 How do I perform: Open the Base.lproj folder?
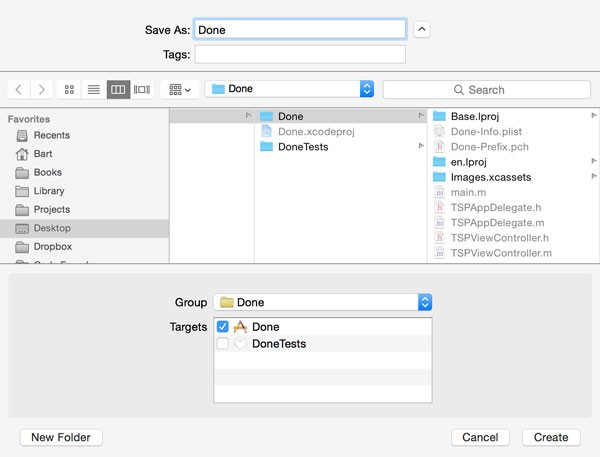(513, 116)
